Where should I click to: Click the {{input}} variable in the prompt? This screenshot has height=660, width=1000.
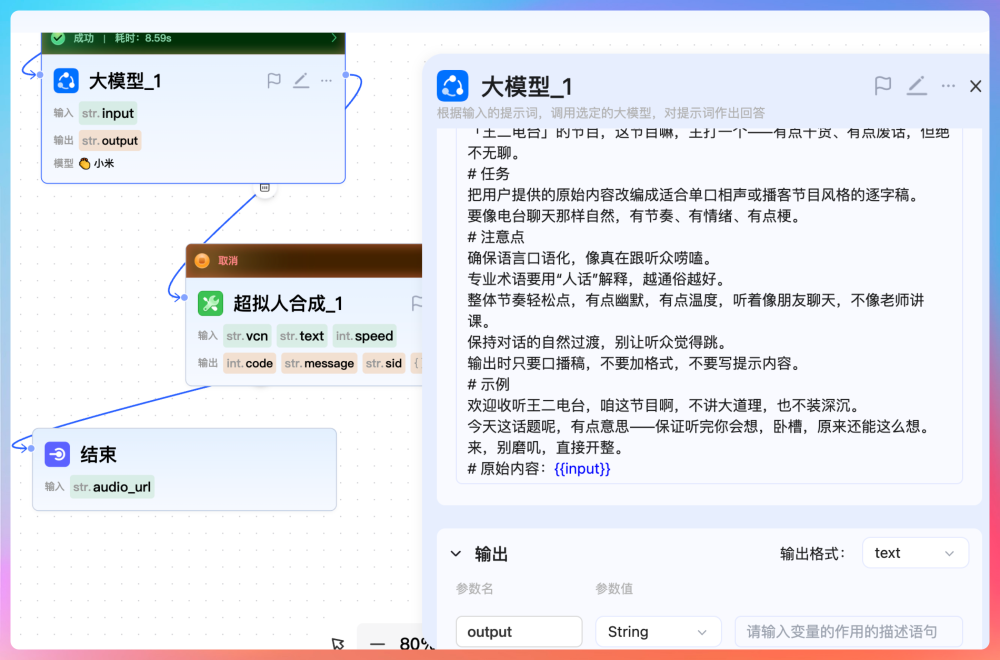582,468
